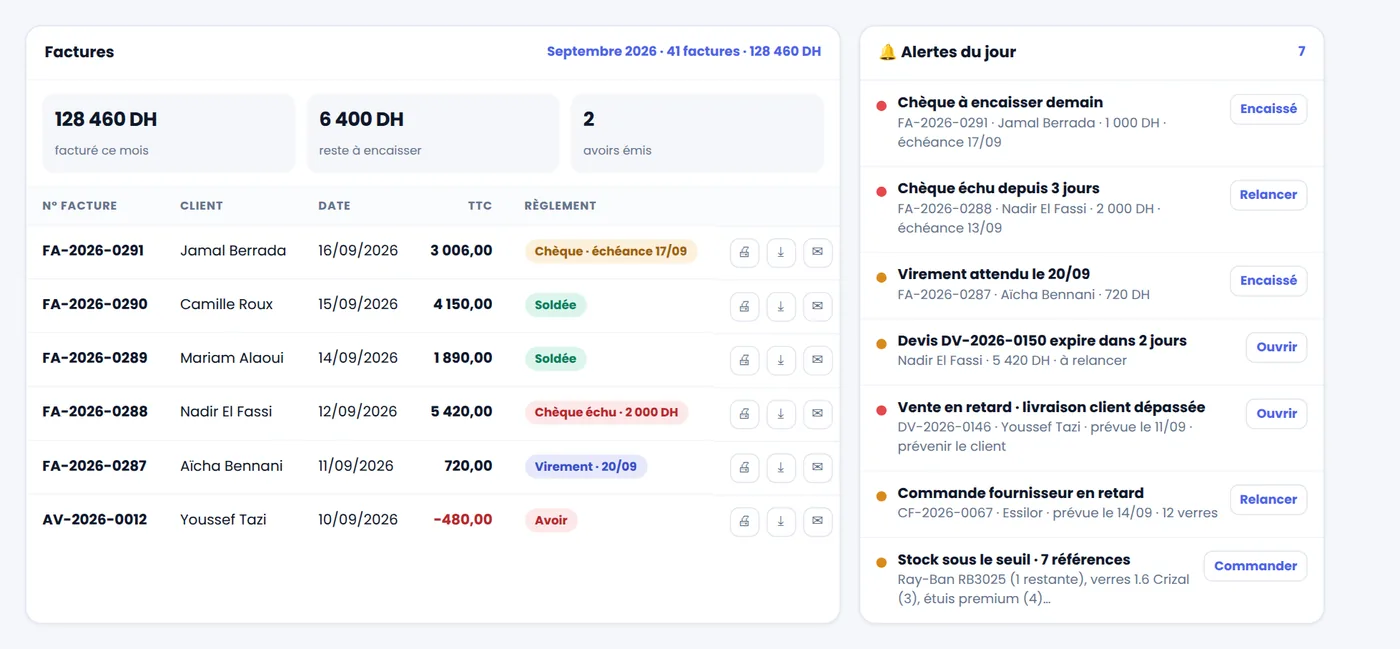Image resolution: width=1400 pixels, height=649 pixels.
Task: Click amount 5 420,00 in the table
Action: [461, 412]
